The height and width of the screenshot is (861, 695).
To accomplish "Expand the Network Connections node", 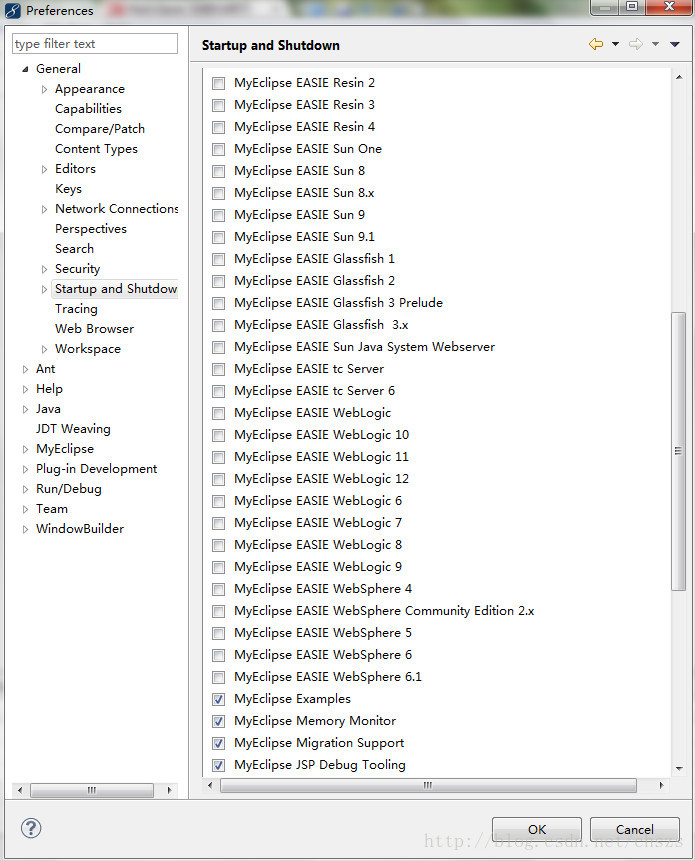I will click(44, 209).
